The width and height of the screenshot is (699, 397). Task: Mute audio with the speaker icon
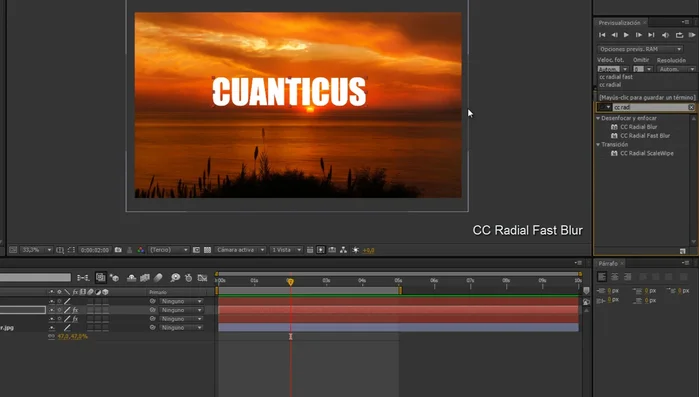pos(665,35)
